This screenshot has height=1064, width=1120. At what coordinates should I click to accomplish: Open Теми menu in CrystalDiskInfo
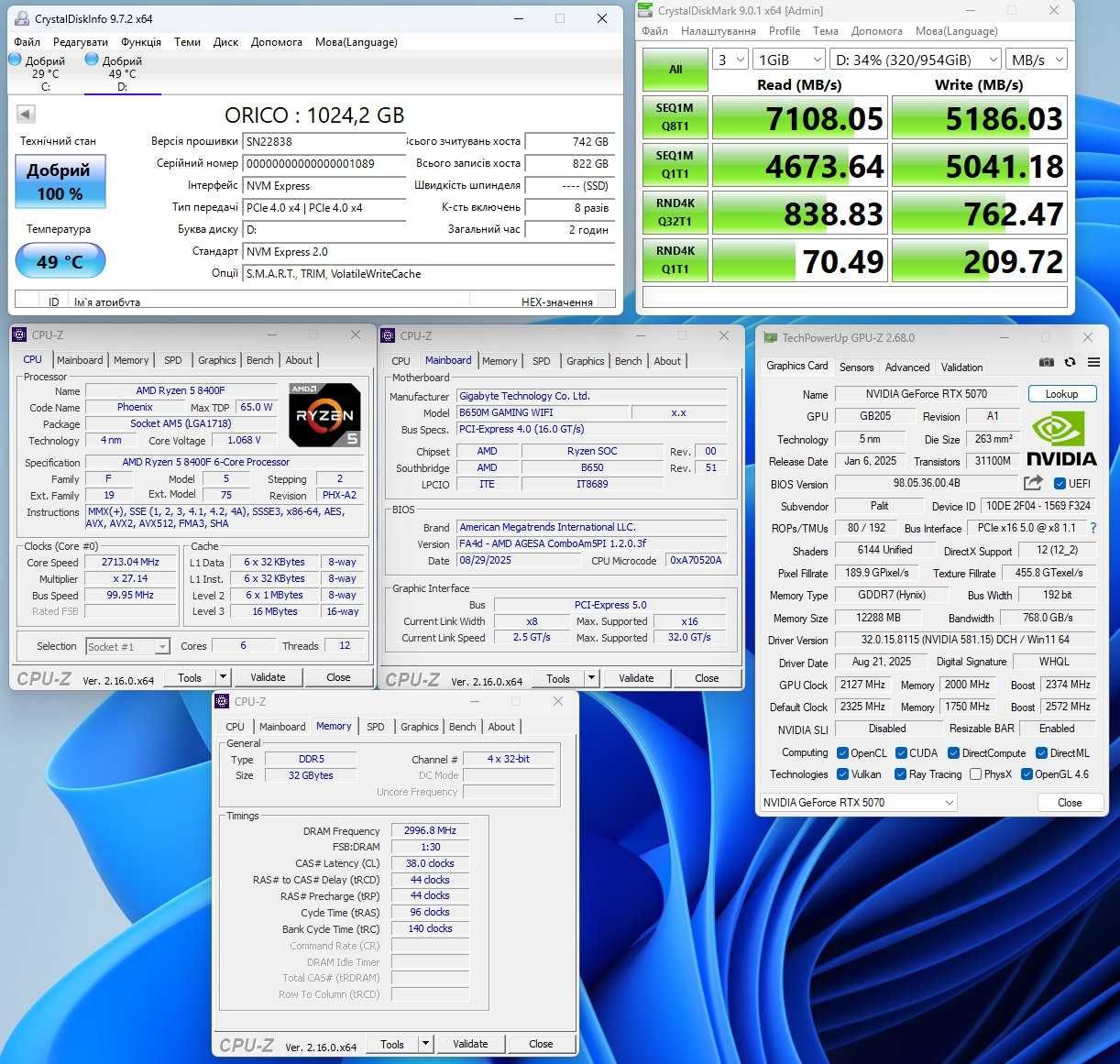187,41
